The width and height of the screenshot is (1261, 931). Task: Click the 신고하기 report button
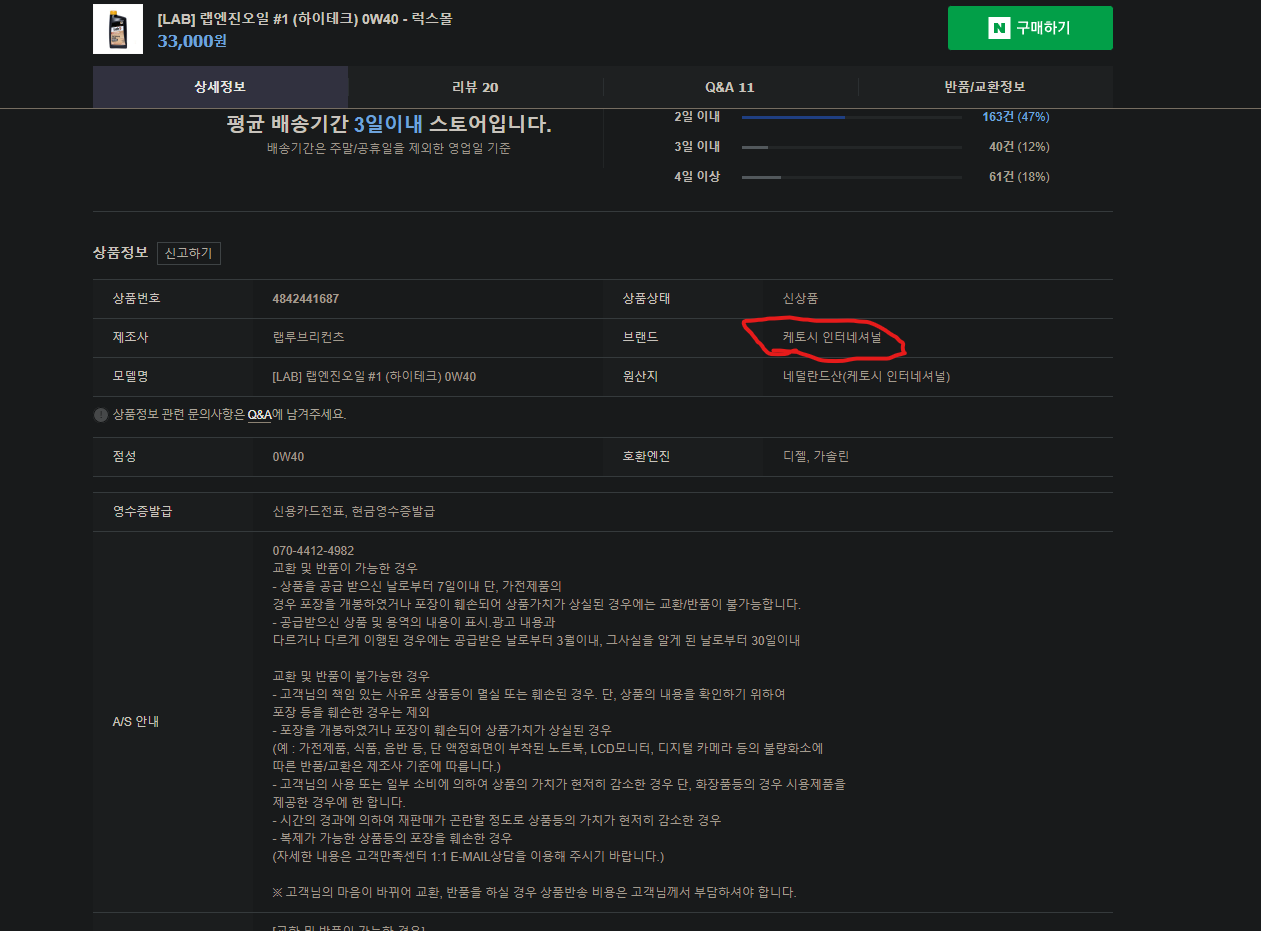[x=189, y=253]
